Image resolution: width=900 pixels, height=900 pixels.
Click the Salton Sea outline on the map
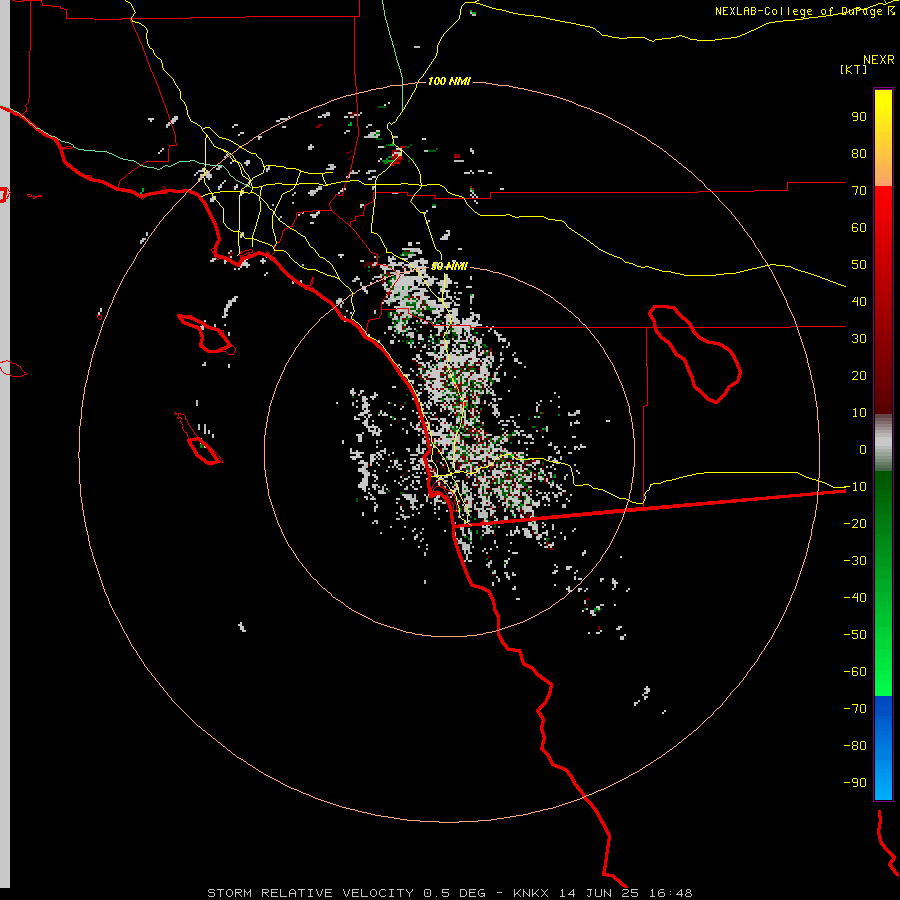point(695,354)
